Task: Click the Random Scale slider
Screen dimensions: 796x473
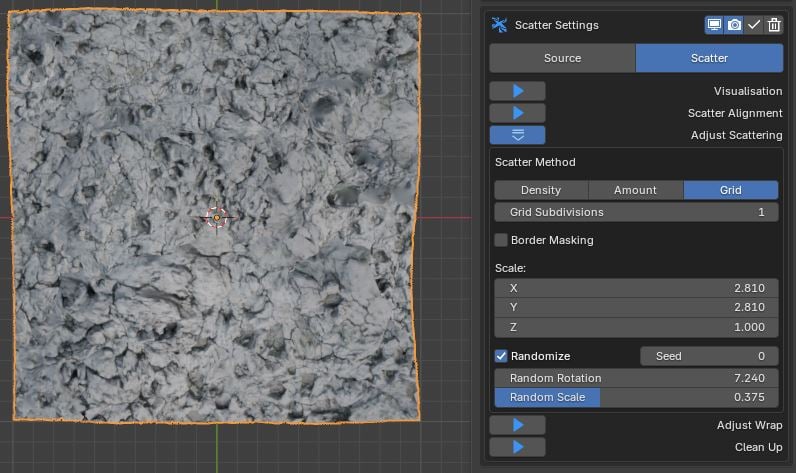Action: 636,397
